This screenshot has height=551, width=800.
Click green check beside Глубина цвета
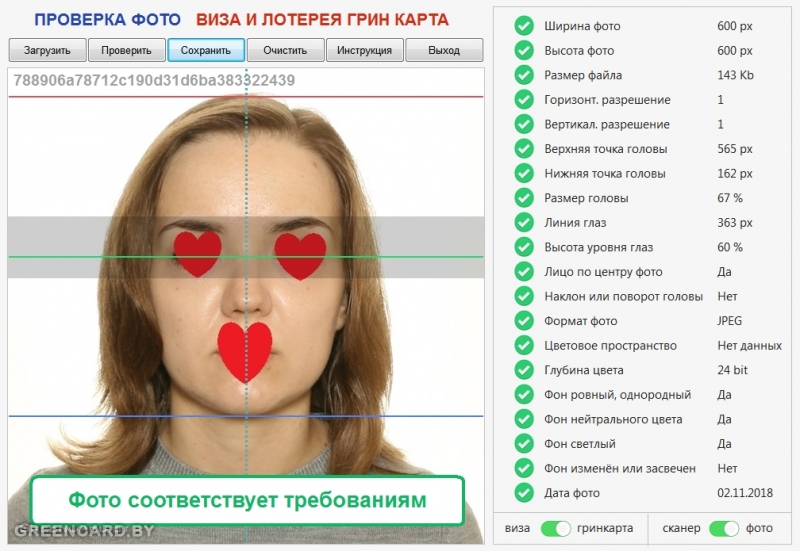tap(524, 370)
